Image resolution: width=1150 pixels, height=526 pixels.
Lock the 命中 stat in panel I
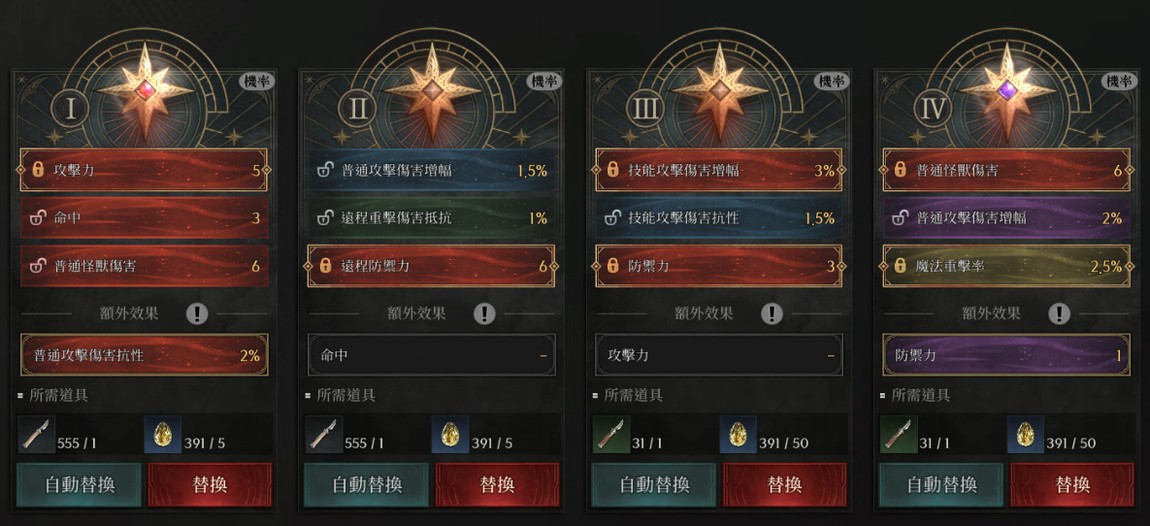click(37, 218)
